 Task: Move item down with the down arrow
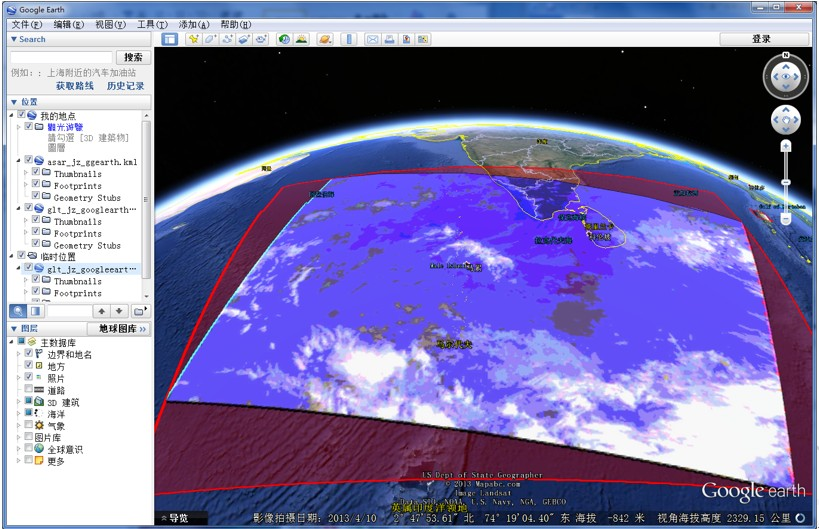(119, 311)
